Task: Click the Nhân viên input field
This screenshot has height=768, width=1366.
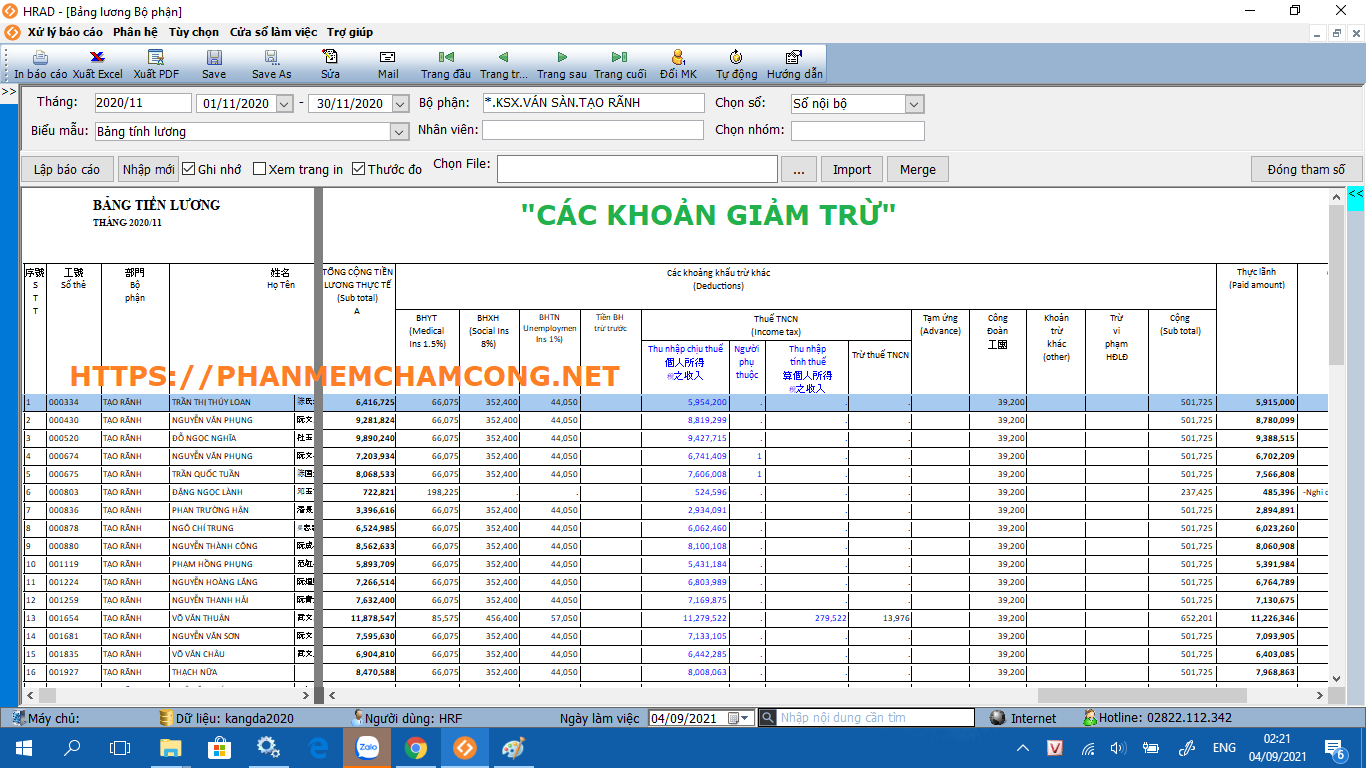Action: coord(594,130)
